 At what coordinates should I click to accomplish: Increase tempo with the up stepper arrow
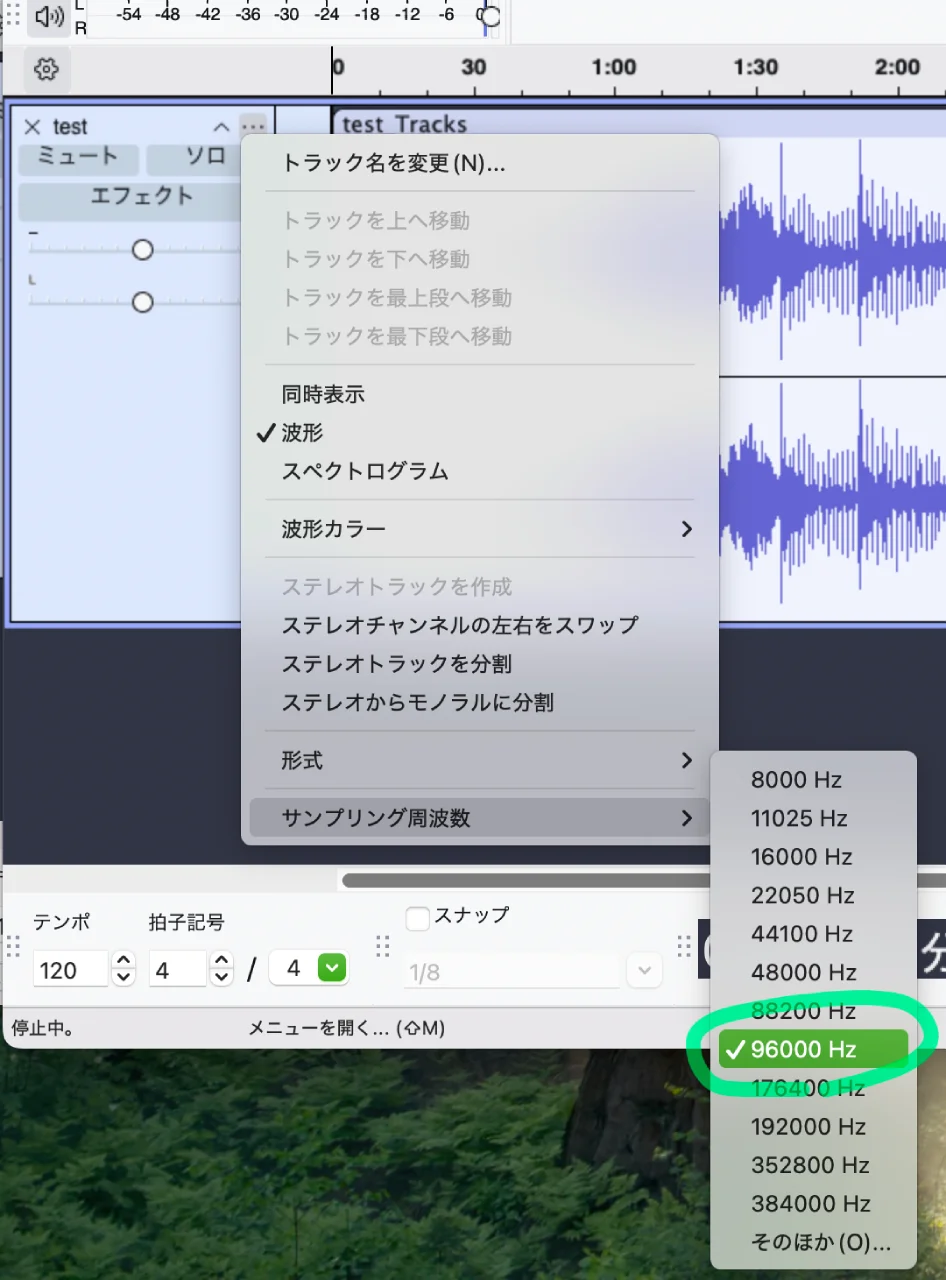coord(124,961)
